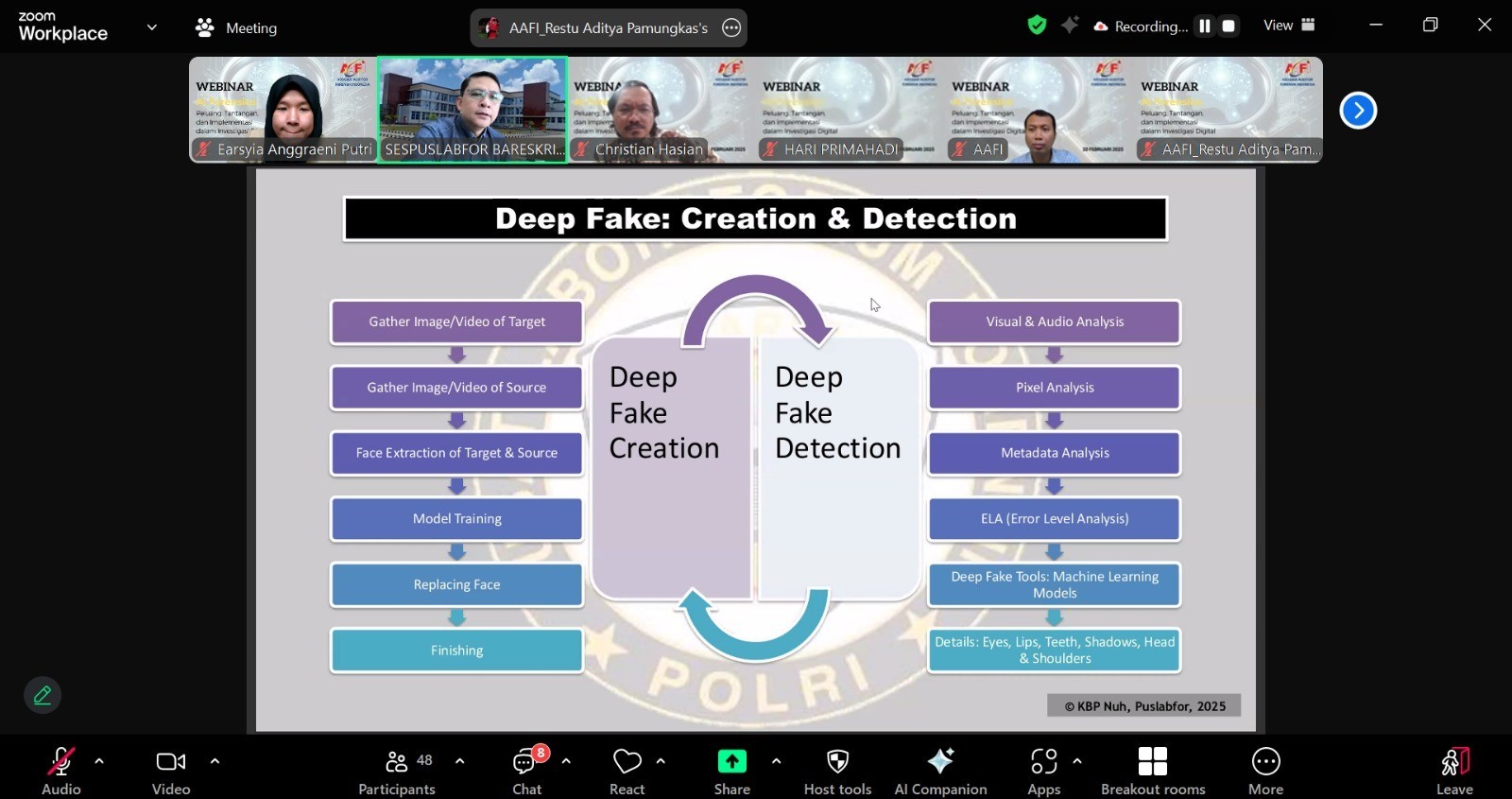Open Breakout rooms
Viewport: 1512px width, 799px height.
pos(1152,771)
